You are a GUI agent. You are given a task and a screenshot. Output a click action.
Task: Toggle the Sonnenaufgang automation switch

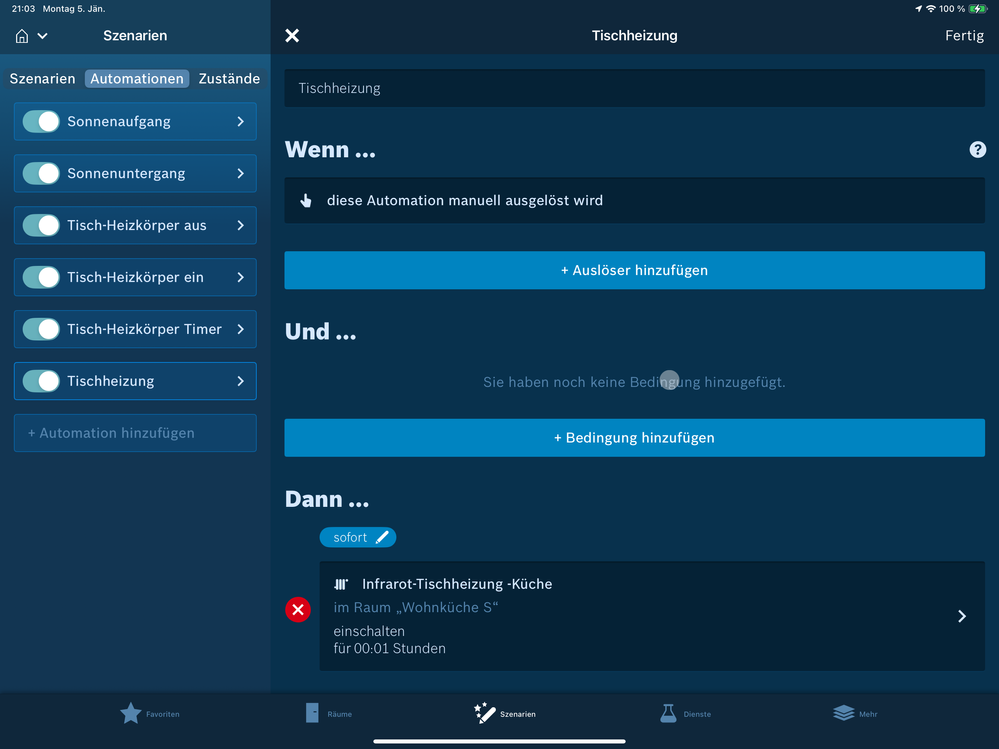(x=41, y=122)
